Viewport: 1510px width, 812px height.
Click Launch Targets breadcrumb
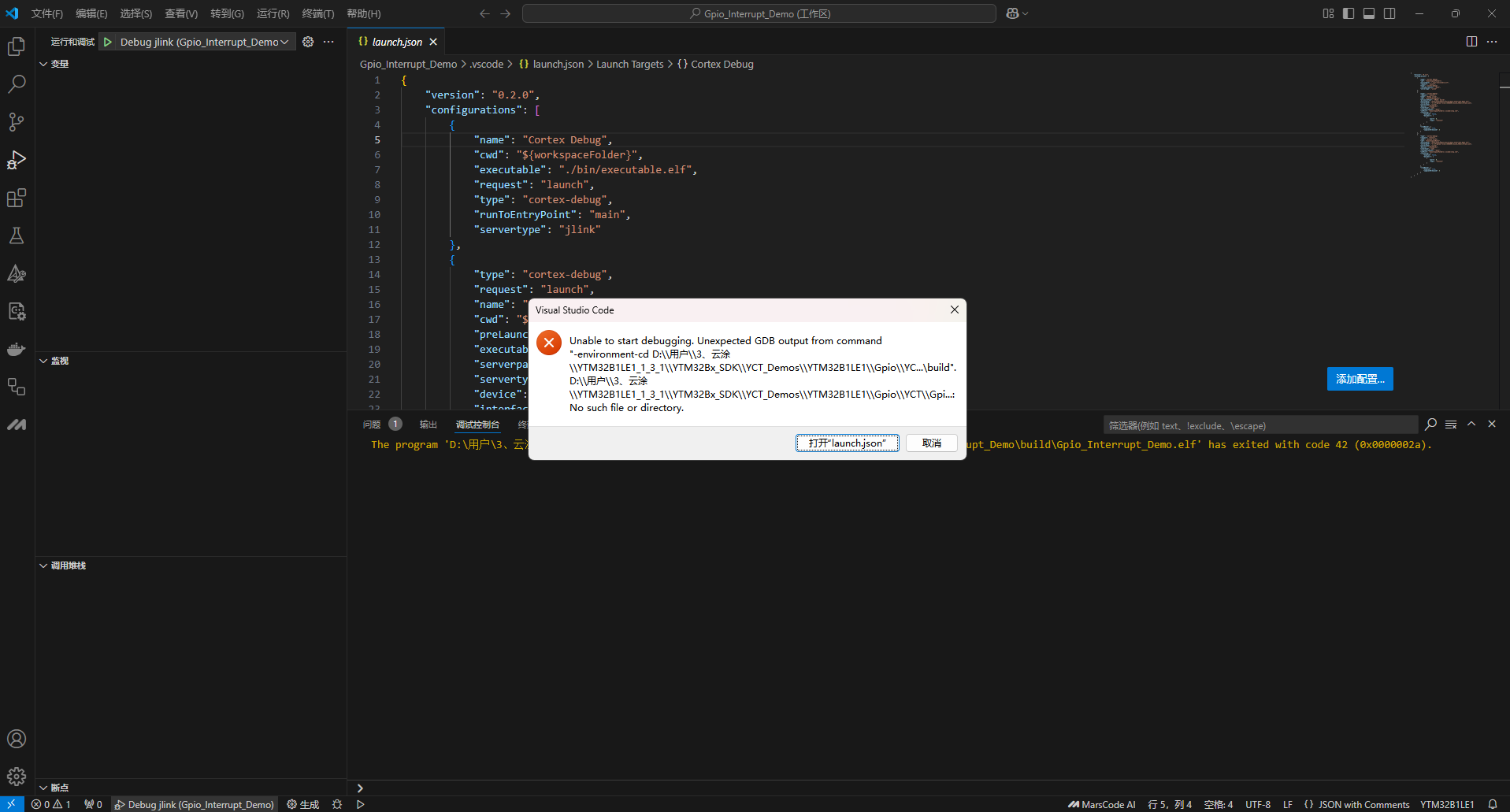click(629, 64)
